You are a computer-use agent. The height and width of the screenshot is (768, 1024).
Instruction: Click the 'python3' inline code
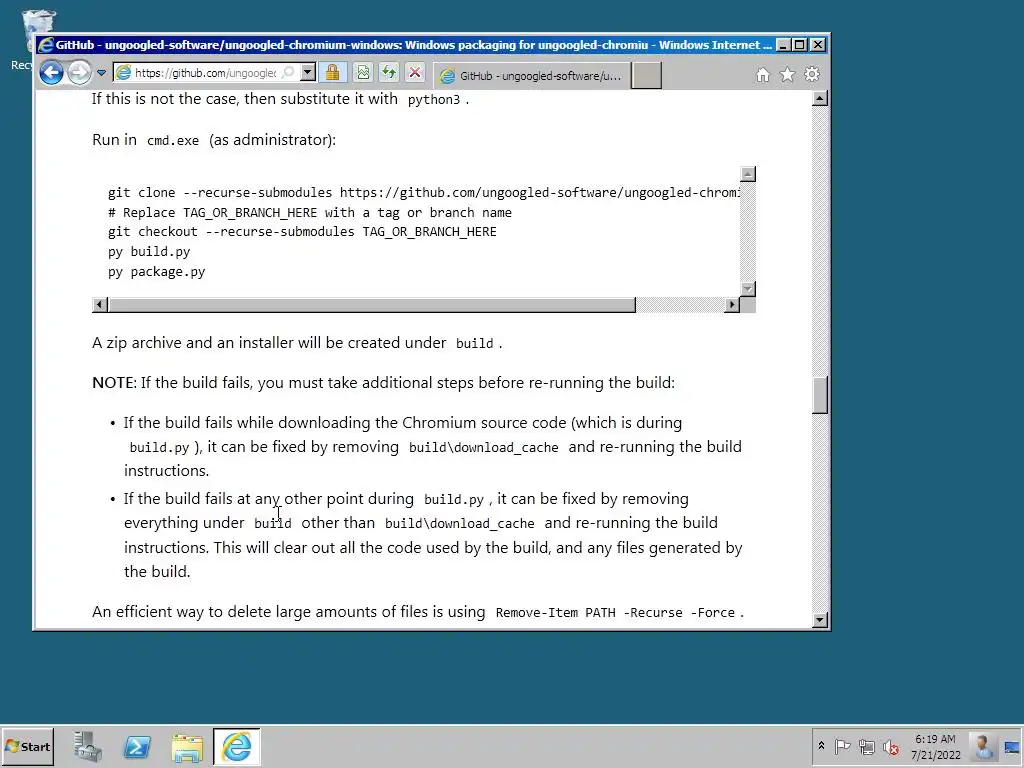click(434, 100)
